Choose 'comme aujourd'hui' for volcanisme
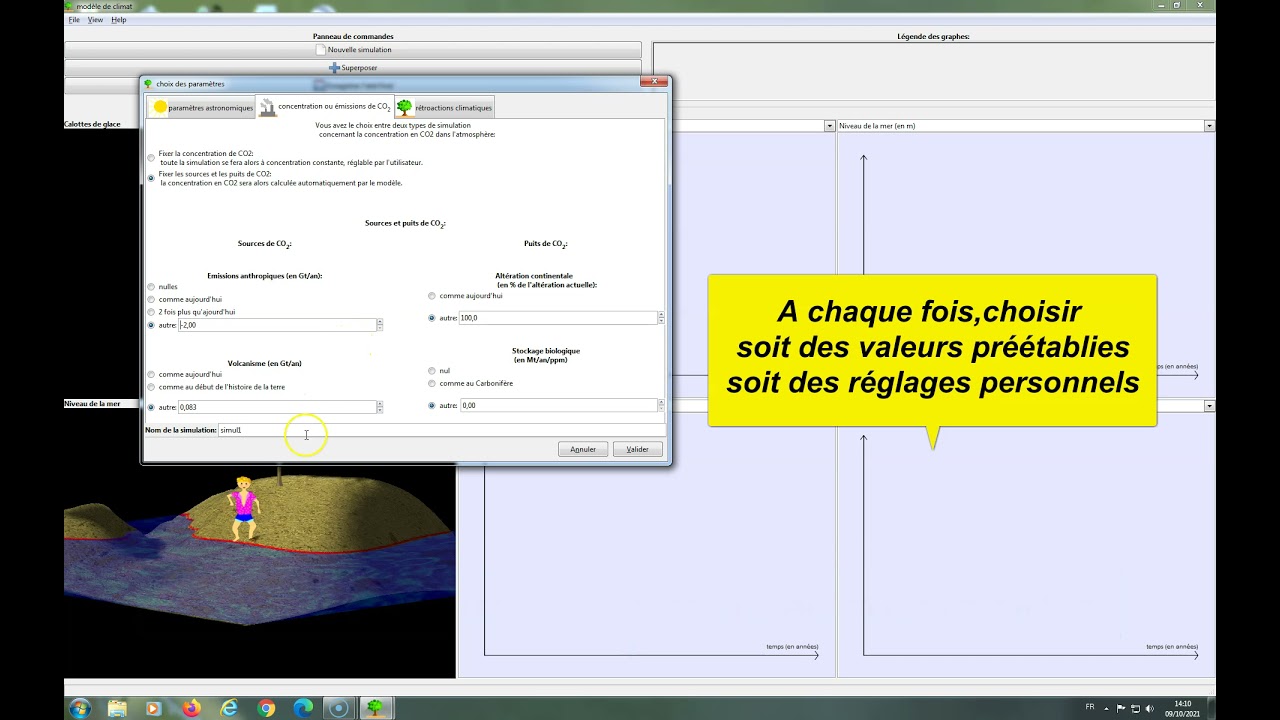 [151, 374]
